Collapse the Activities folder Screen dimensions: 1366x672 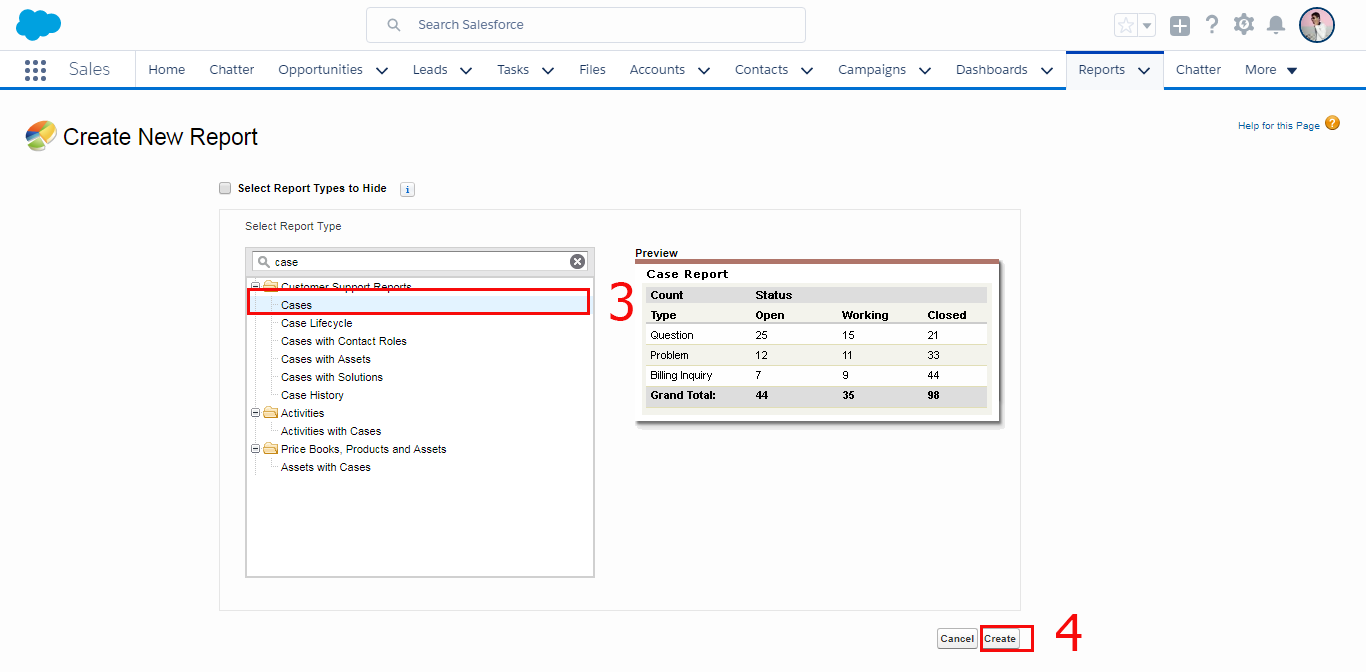tap(256, 413)
